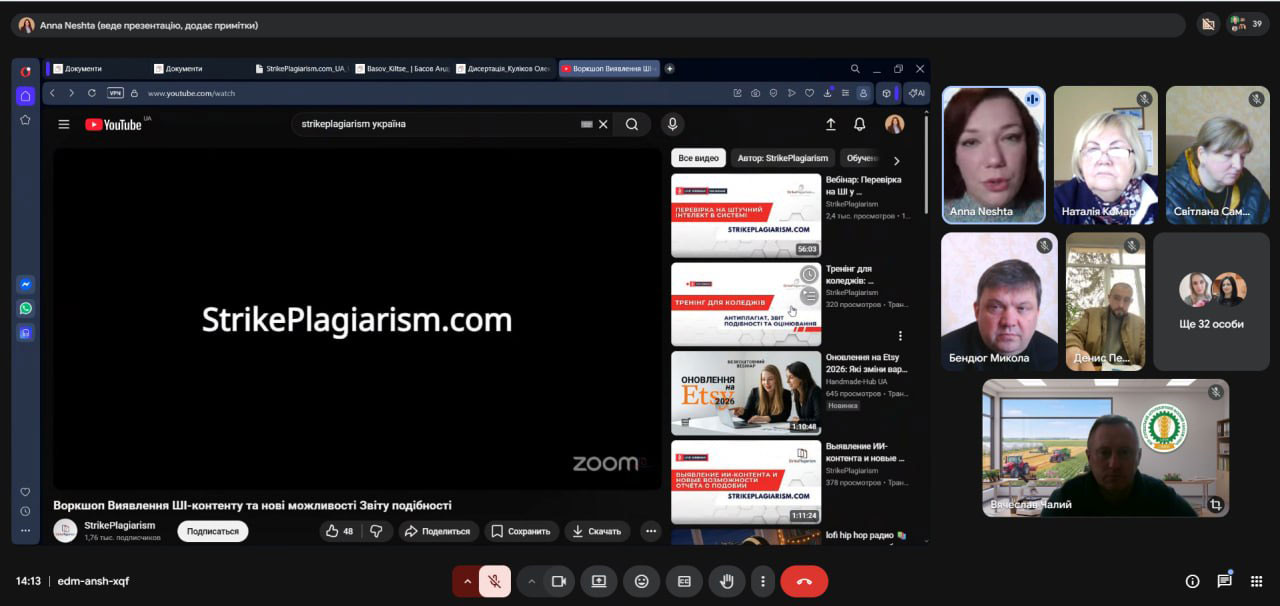The image size is (1280, 606).
Task: Select the 'Автор: StrikePlagiarism' chip
Action: [x=783, y=158]
